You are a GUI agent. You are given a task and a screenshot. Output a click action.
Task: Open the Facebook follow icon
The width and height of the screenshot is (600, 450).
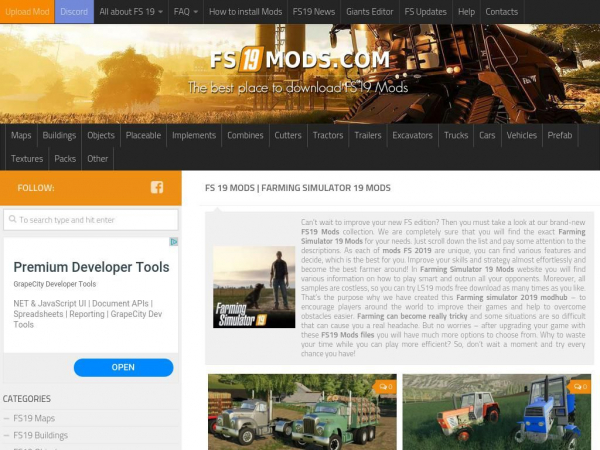pos(157,188)
